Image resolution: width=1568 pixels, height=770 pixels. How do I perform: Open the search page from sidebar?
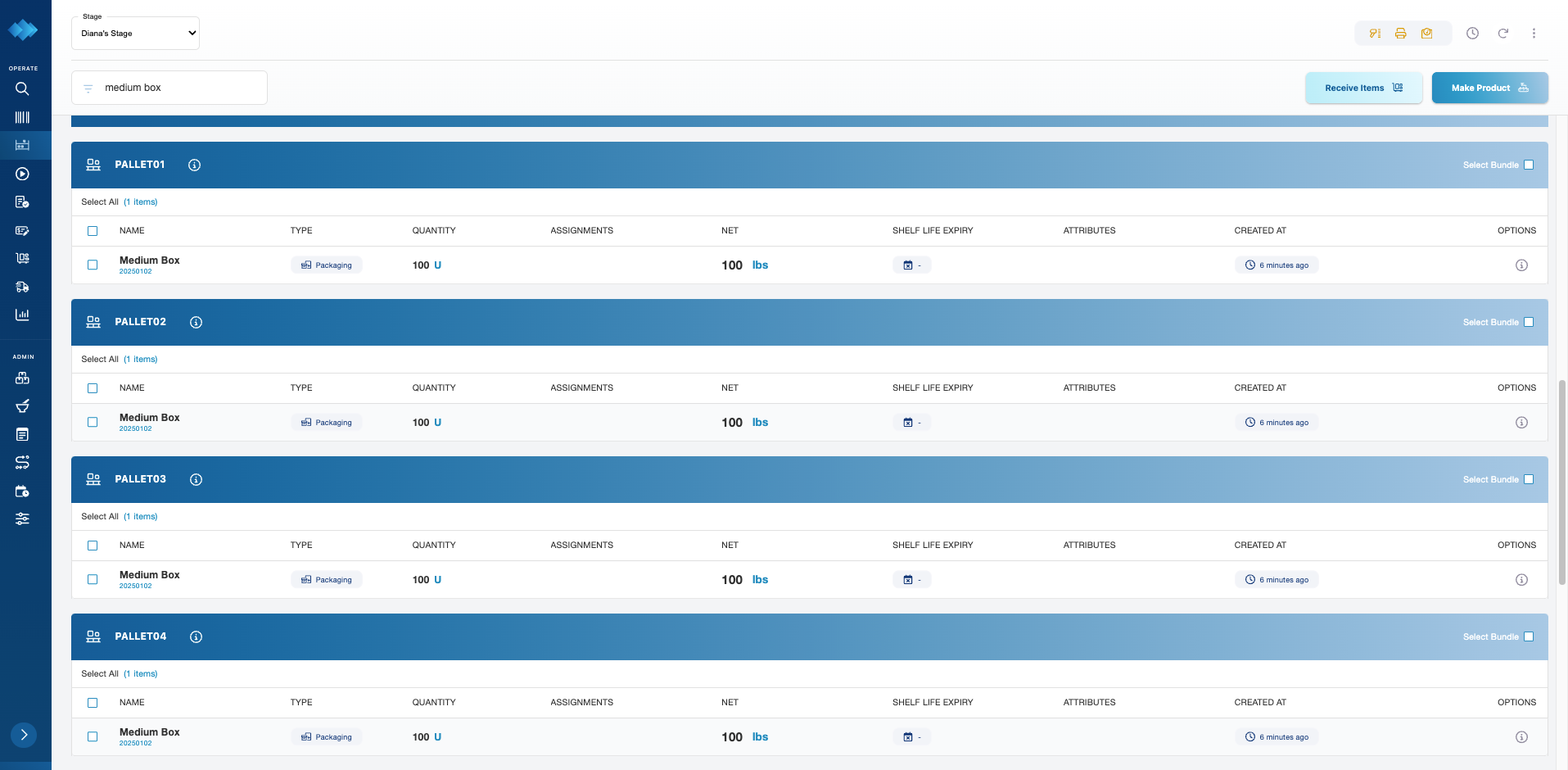click(22, 88)
